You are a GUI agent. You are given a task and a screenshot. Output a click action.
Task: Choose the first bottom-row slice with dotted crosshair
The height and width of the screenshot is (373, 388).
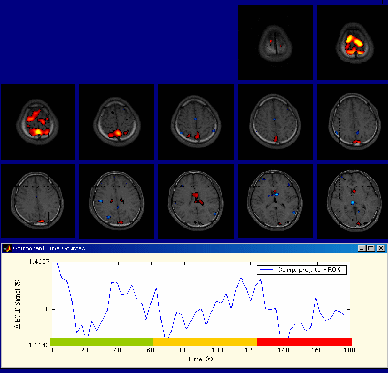coord(38,201)
